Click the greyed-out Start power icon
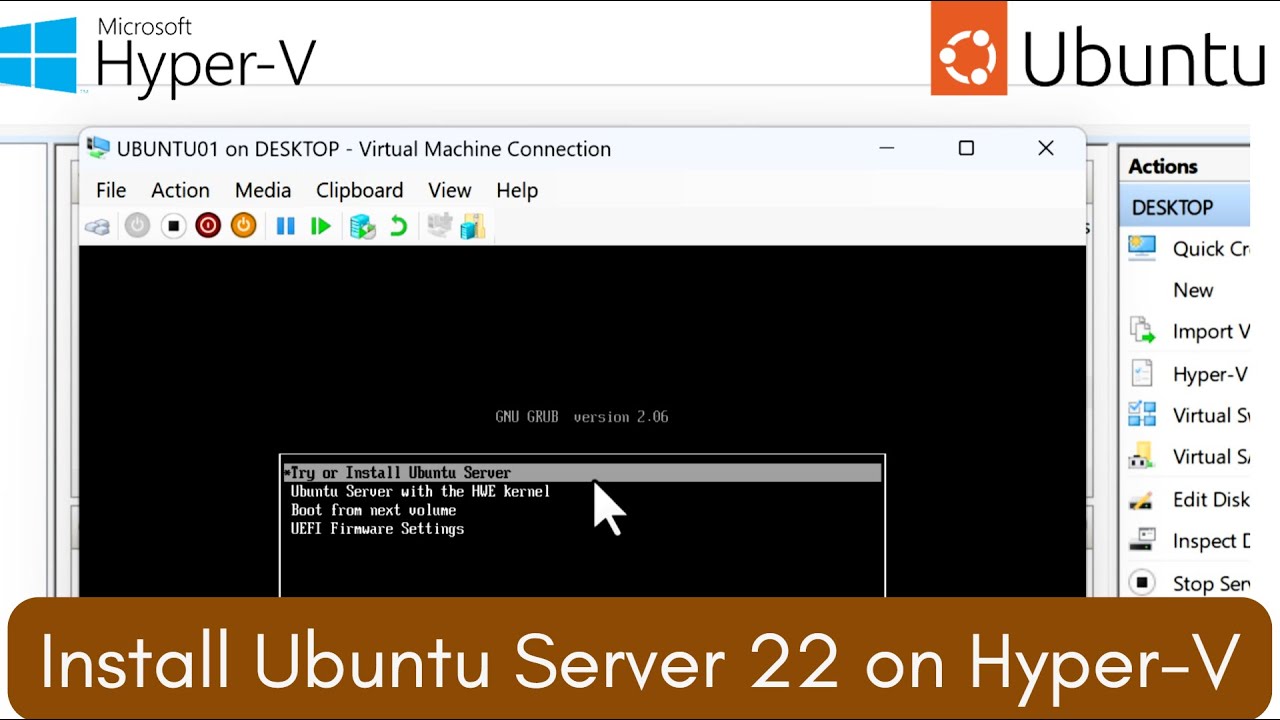This screenshot has width=1280, height=720. tap(137, 226)
